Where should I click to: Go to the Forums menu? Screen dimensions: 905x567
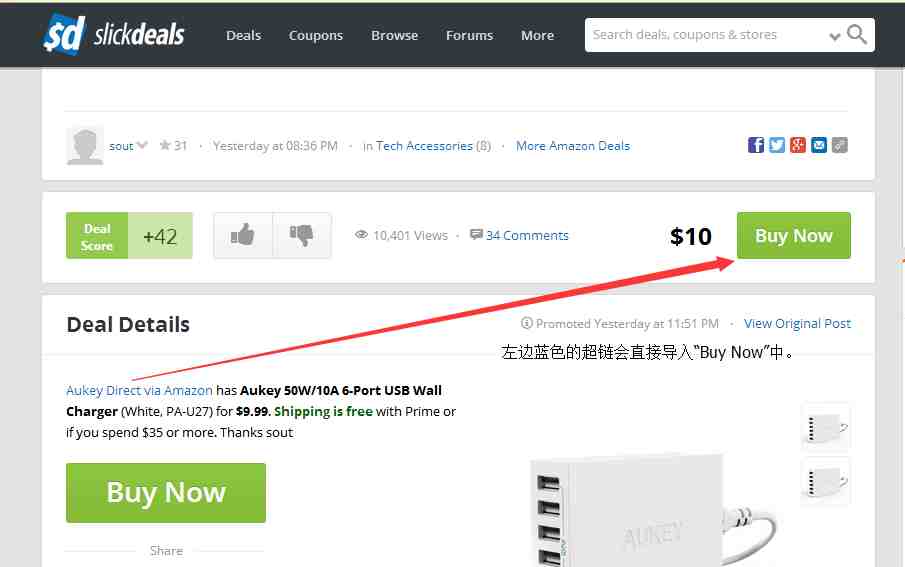[469, 35]
